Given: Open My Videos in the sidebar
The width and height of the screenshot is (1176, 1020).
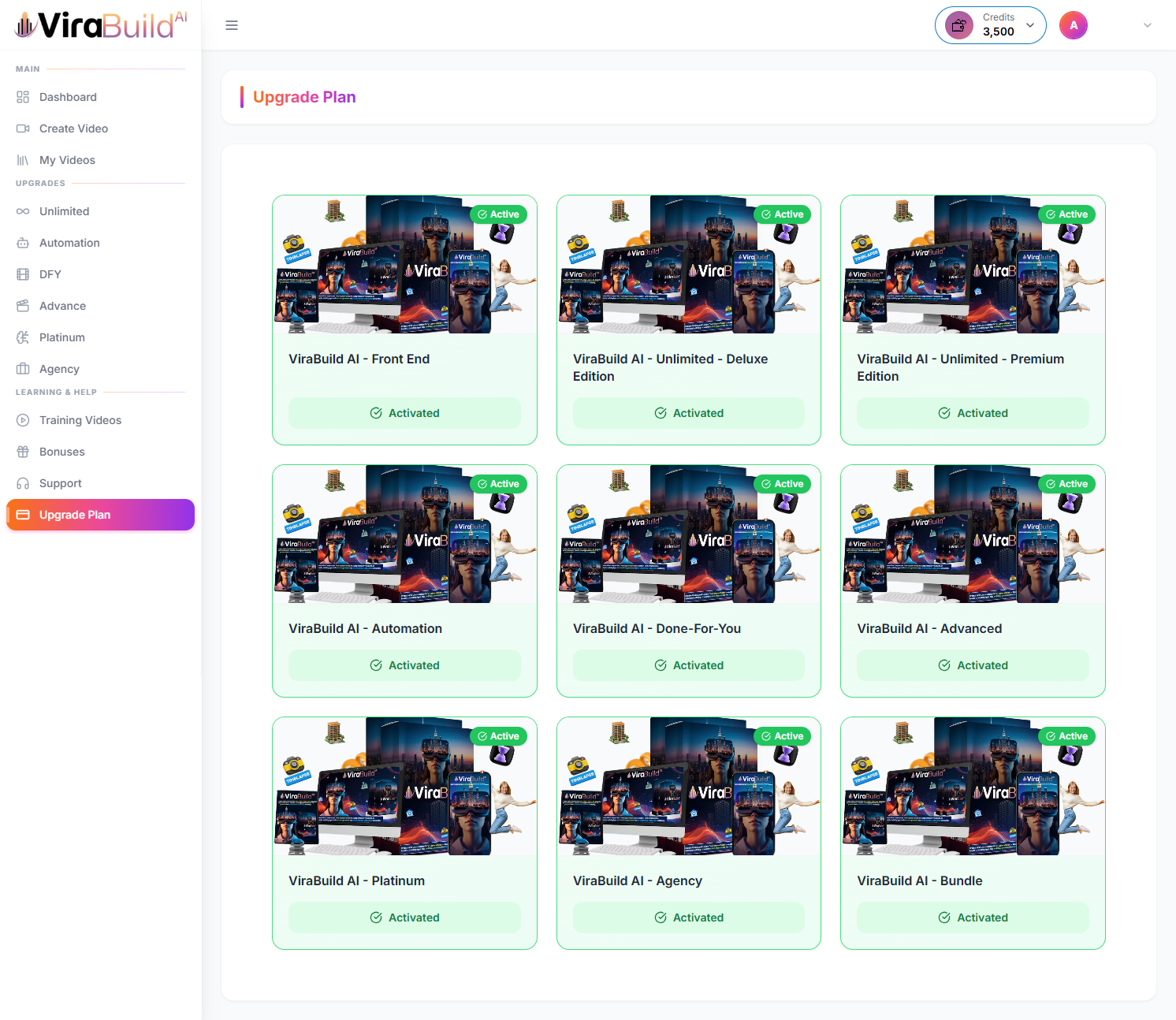Looking at the screenshot, I should [x=67, y=160].
